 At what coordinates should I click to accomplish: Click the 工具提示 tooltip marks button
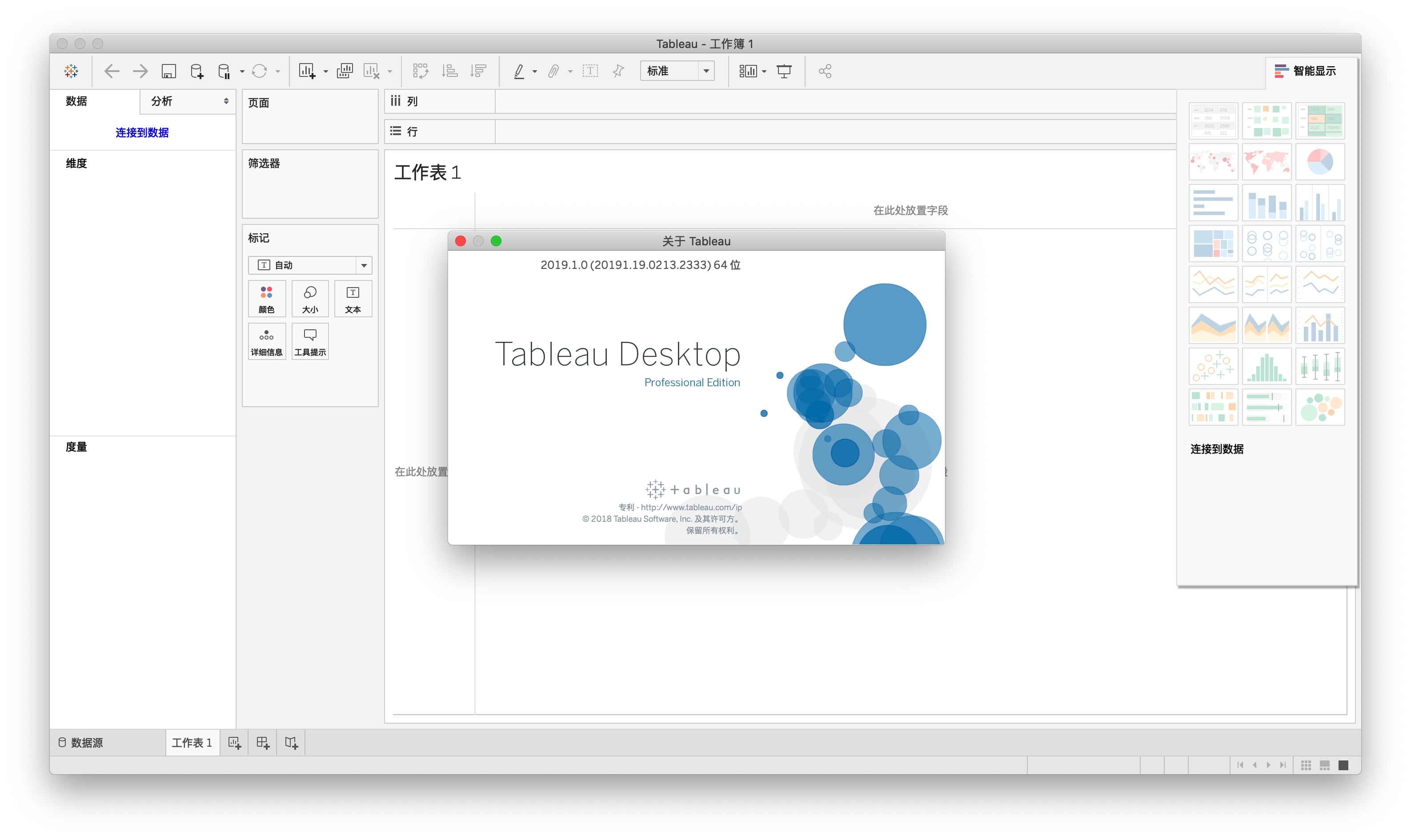pos(309,341)
